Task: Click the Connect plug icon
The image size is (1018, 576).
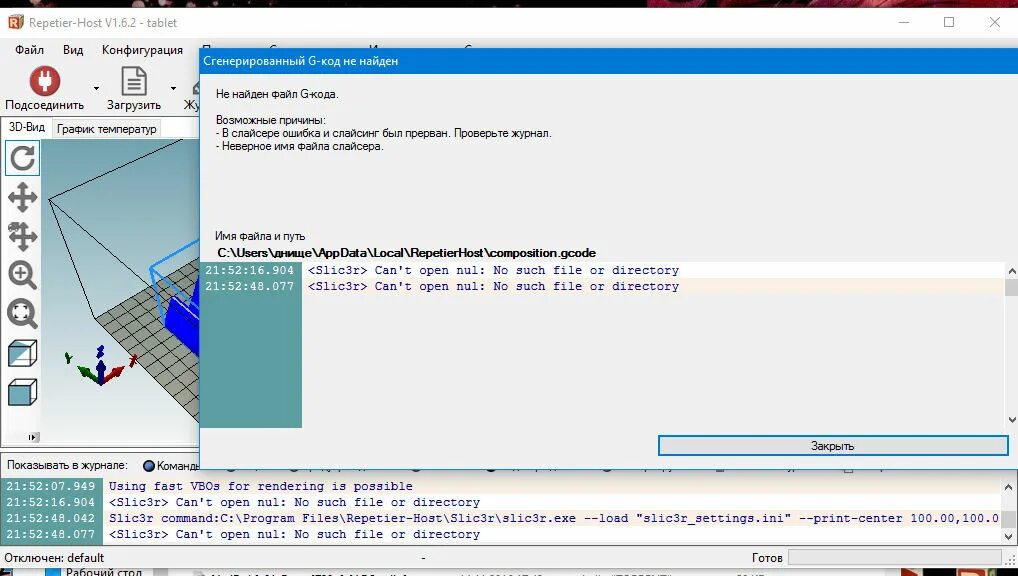Action: coord(45,81)
